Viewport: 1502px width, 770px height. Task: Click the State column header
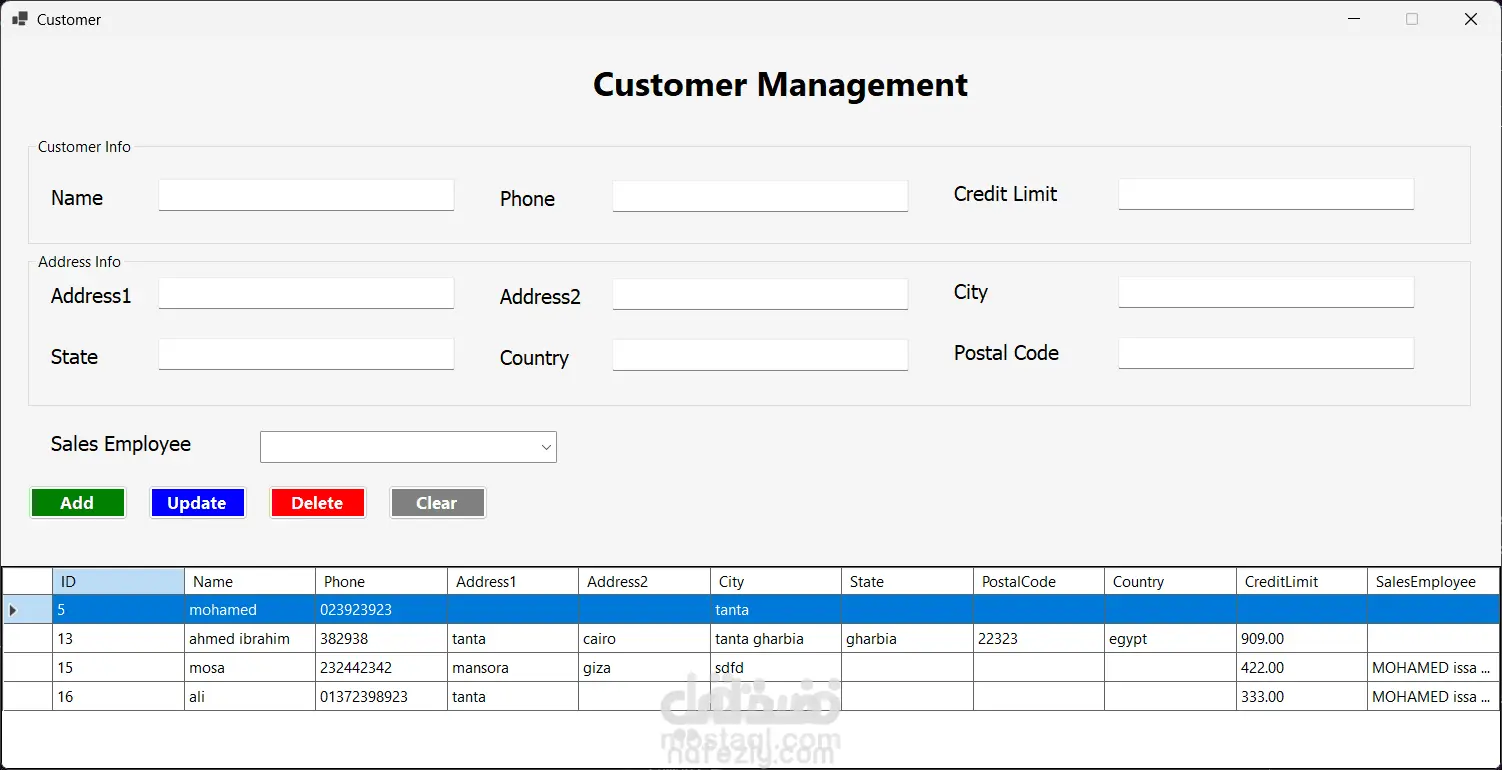907,581
